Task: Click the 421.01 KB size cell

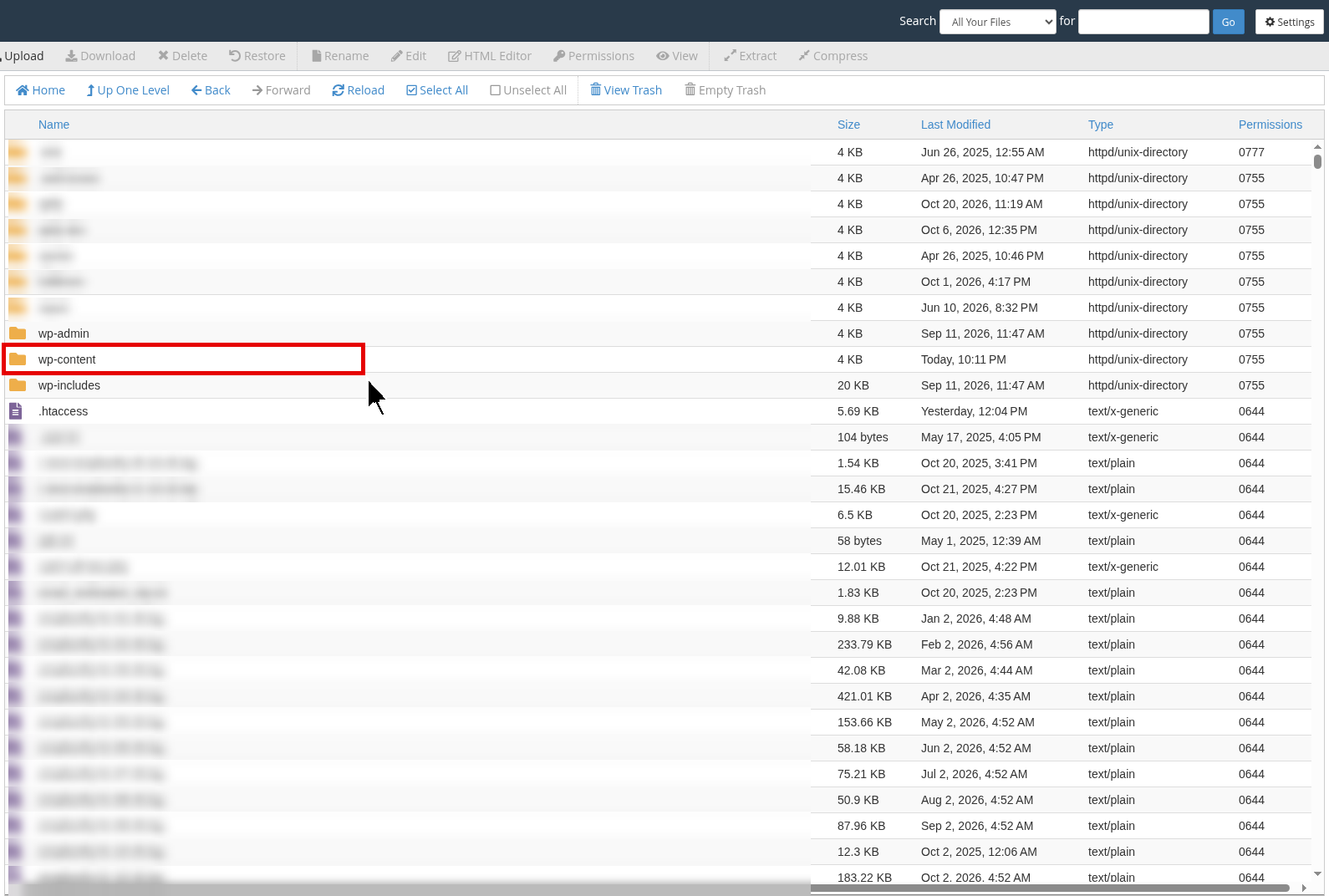Action: click(864, 696)
